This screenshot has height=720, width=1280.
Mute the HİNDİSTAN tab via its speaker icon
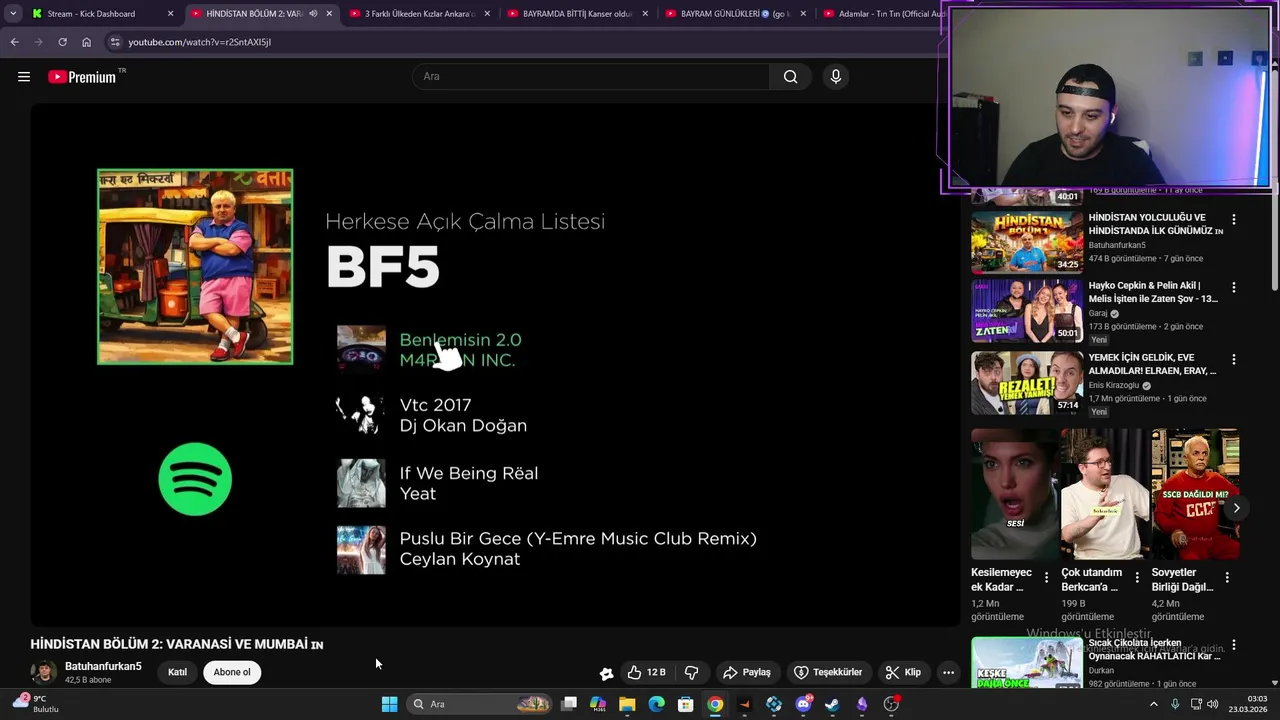pyautogui.click(x=313, y=14)
